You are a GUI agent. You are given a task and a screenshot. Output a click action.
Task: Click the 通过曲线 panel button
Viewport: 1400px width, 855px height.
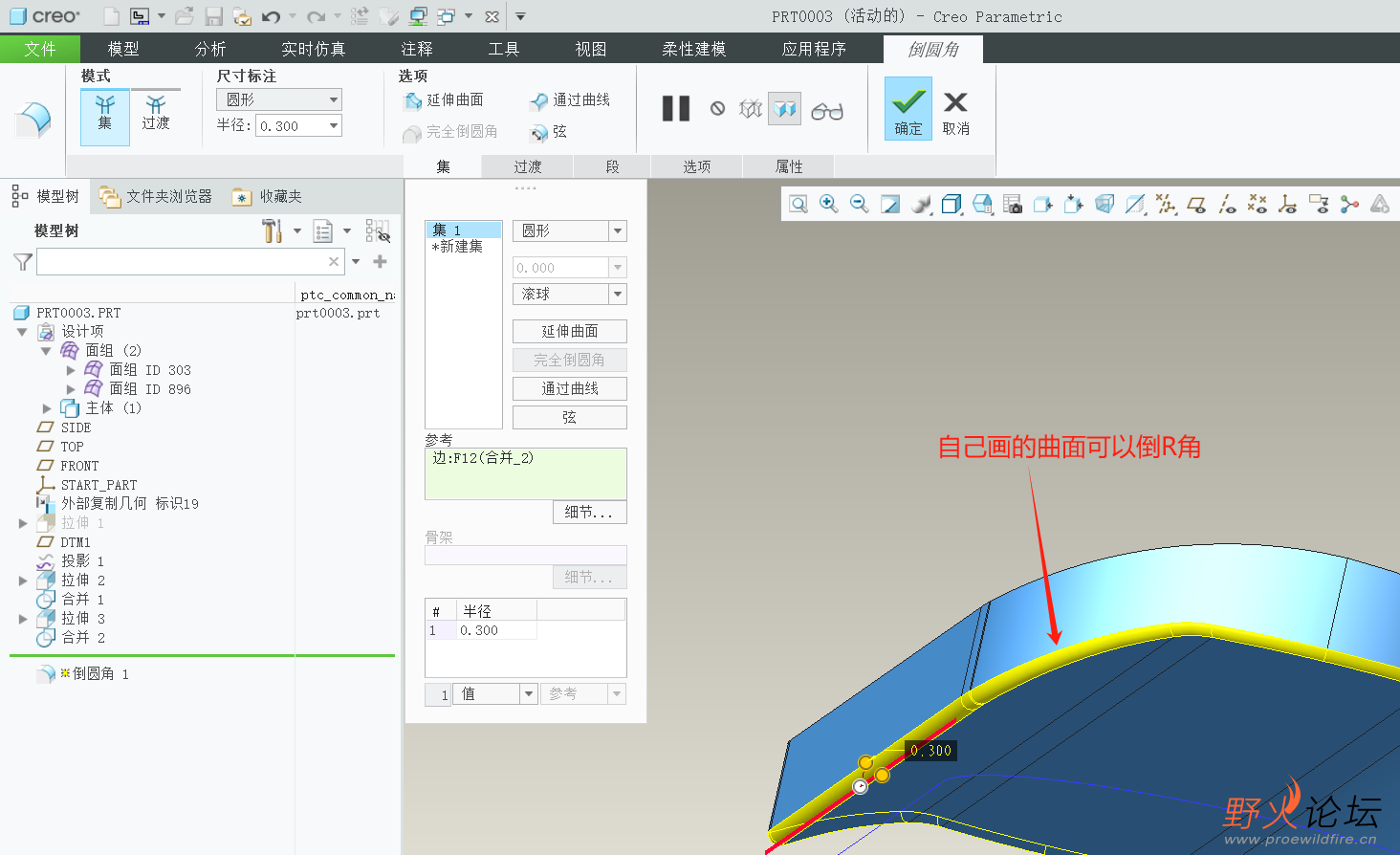coord(570,388)
